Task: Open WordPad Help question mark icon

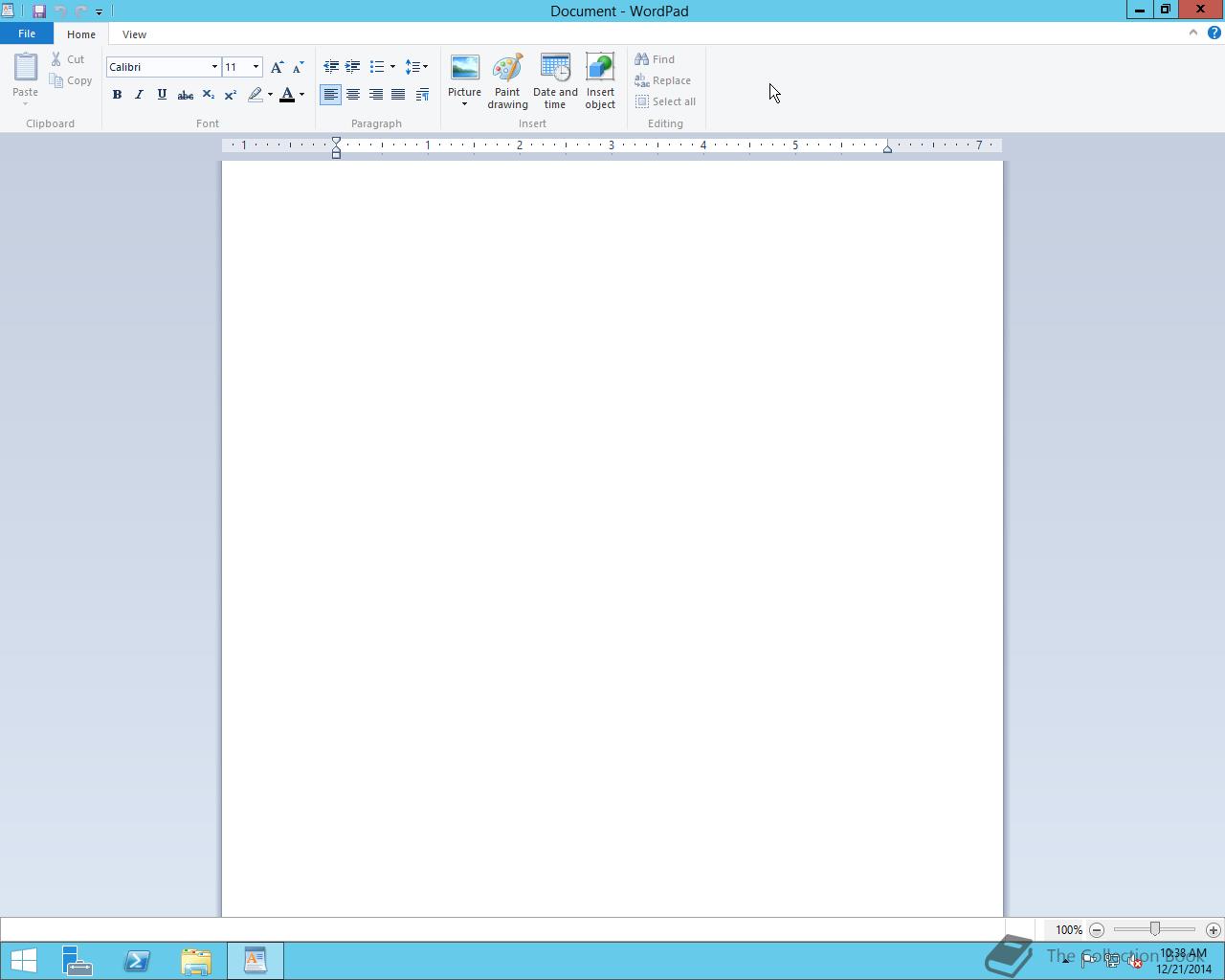Action: (1214, 33)
